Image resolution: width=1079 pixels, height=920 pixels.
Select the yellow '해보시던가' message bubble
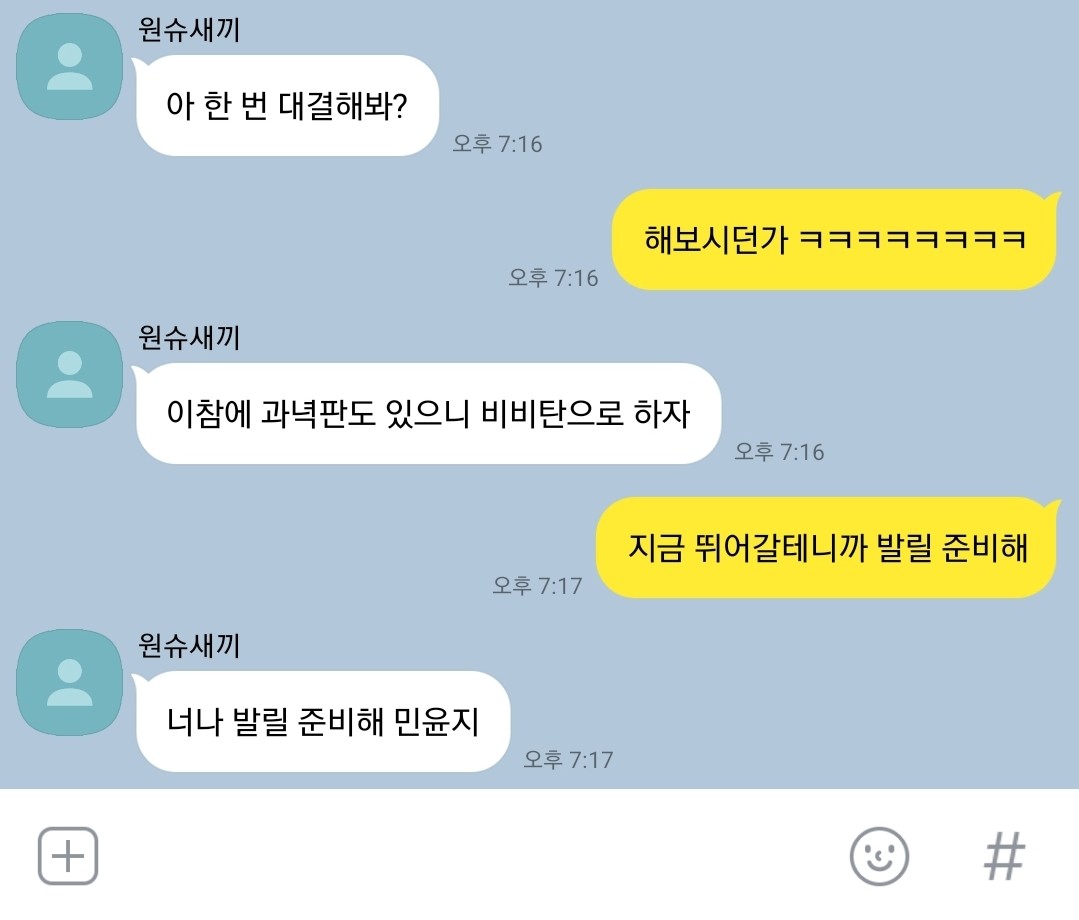[x=835, y=239]
